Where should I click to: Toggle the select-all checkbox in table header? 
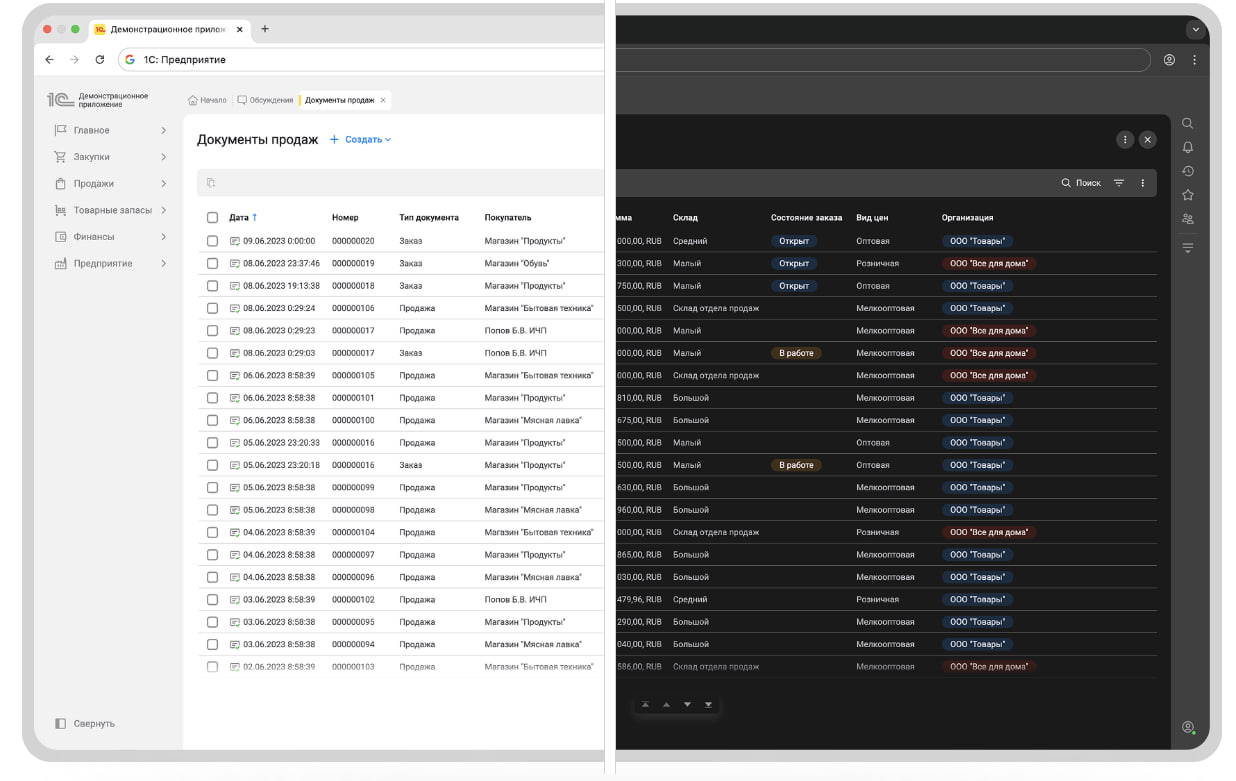pos(212,217)
